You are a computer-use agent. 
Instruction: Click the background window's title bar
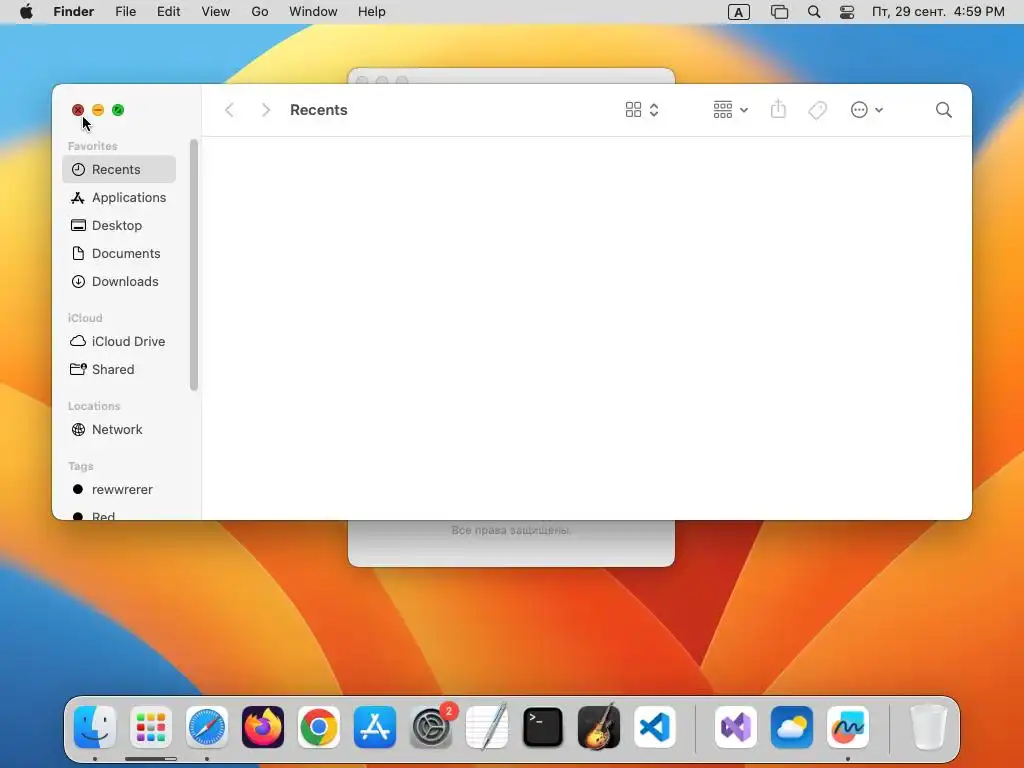pos(511,76)
